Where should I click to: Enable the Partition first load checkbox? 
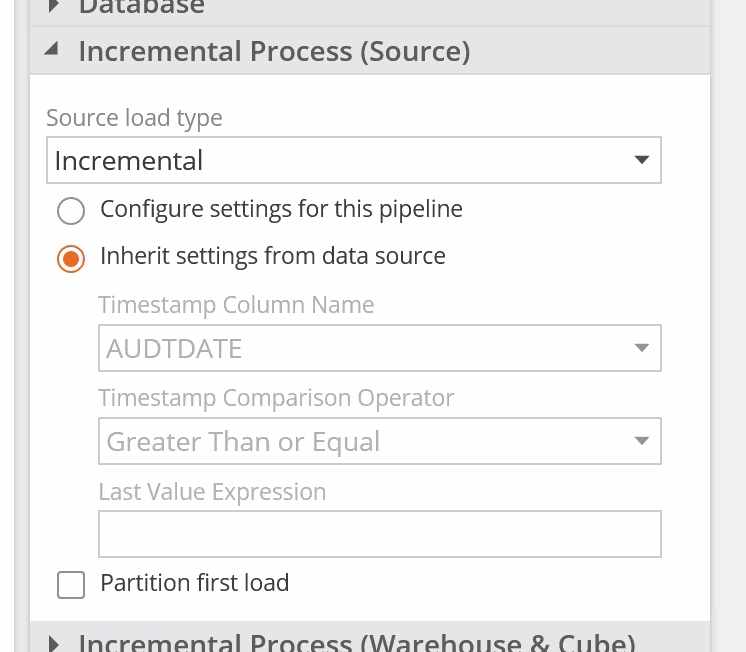(71, 585)
